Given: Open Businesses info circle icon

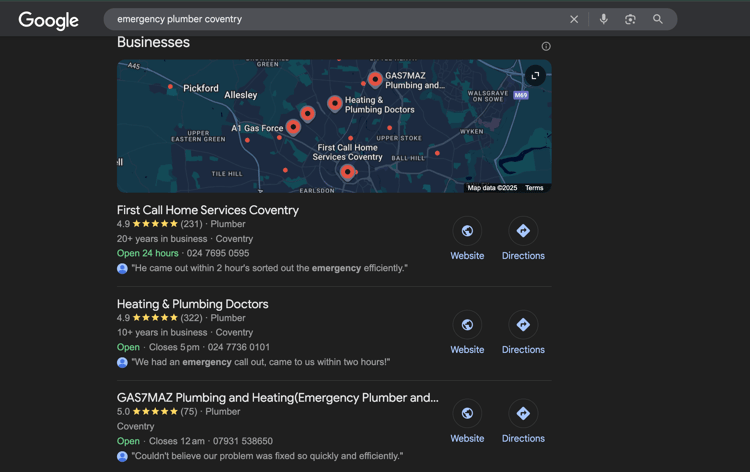Looking at the screenshot, I should [x=546, y=46].
